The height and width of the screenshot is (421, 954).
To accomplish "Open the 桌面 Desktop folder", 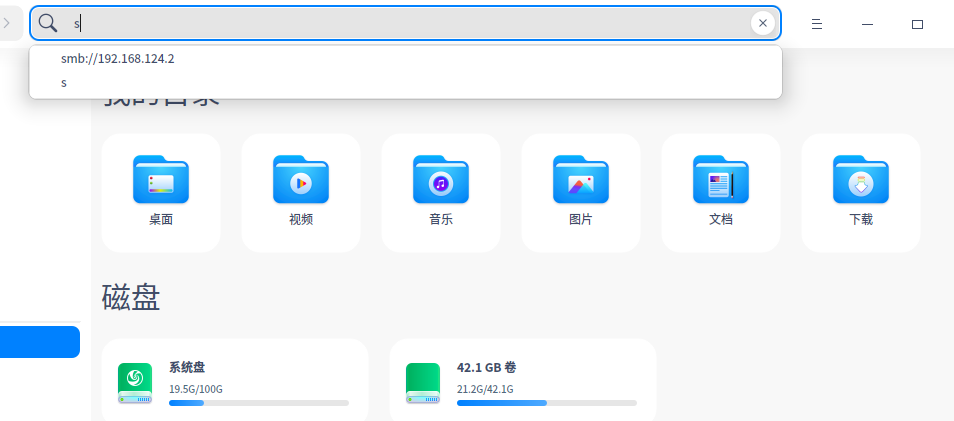I will click(161, 193).
